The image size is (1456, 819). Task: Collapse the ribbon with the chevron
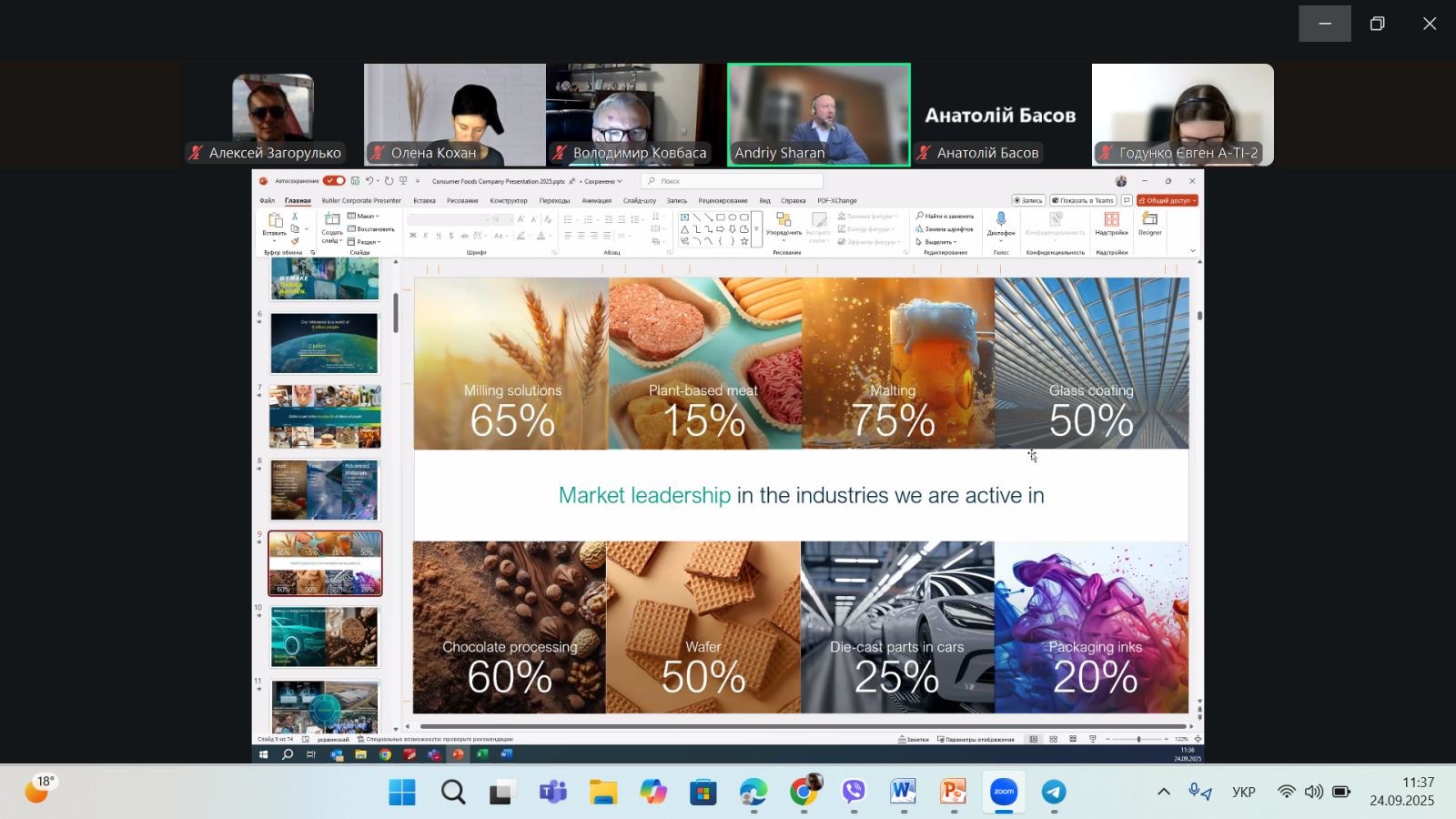[x=1193, y=250]
